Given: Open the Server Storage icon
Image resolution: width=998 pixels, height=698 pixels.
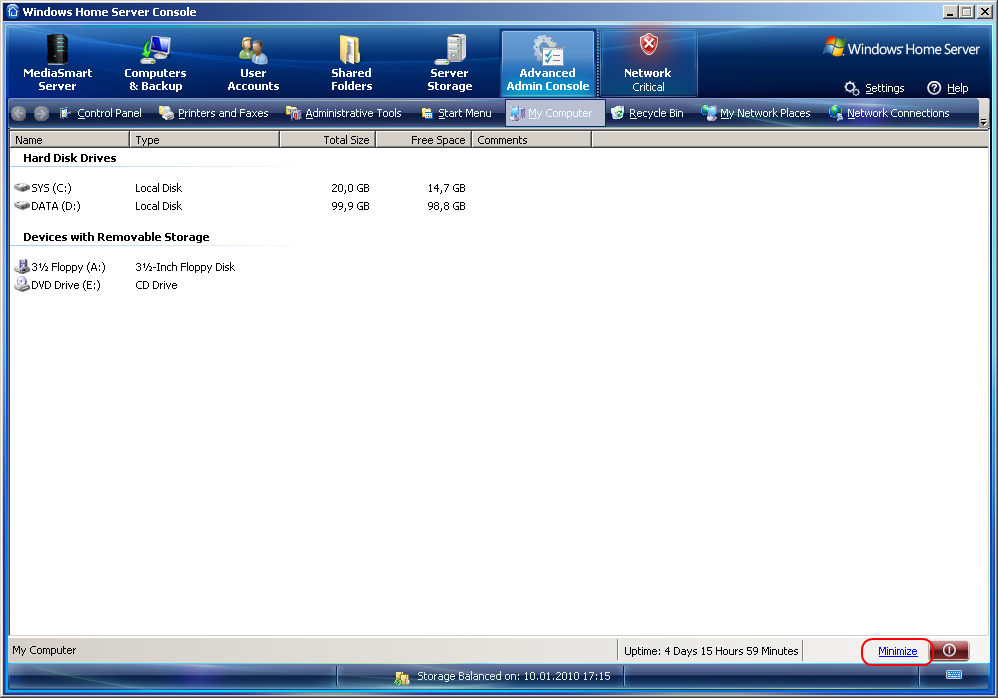Looking at the screenshot, I should click(x=450, y=50).
